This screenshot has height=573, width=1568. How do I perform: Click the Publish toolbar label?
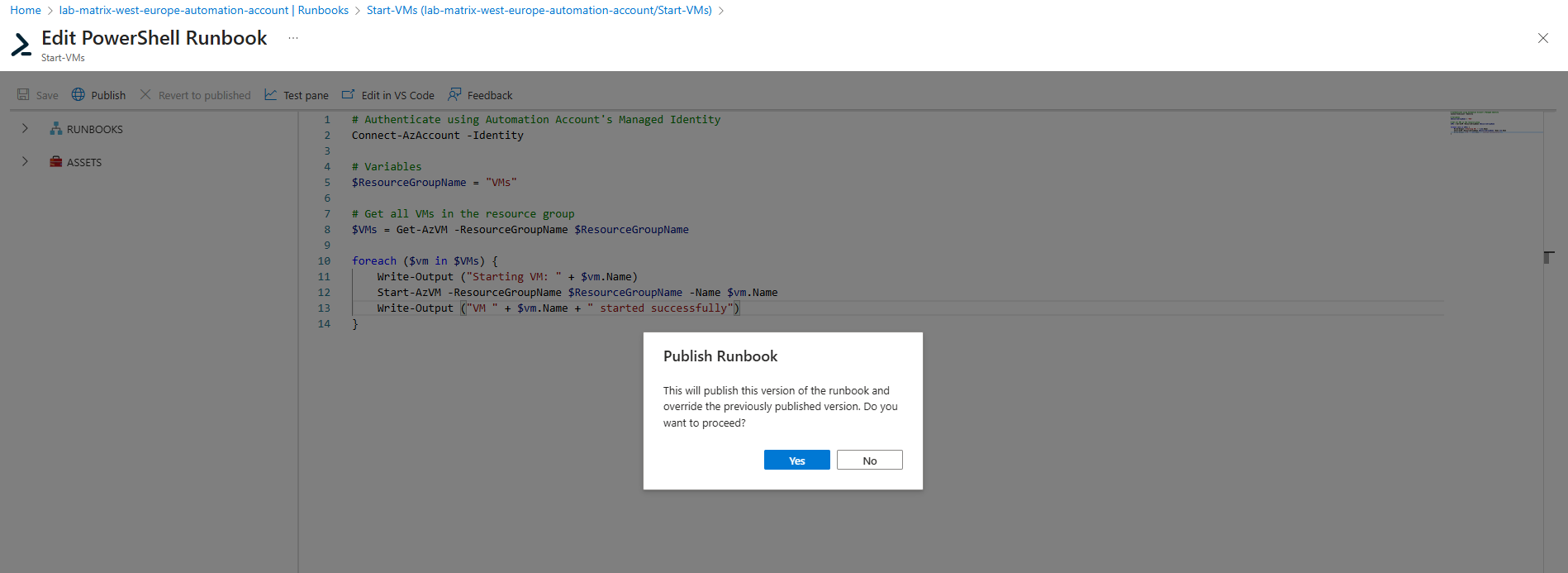click(x=108, y=95)
